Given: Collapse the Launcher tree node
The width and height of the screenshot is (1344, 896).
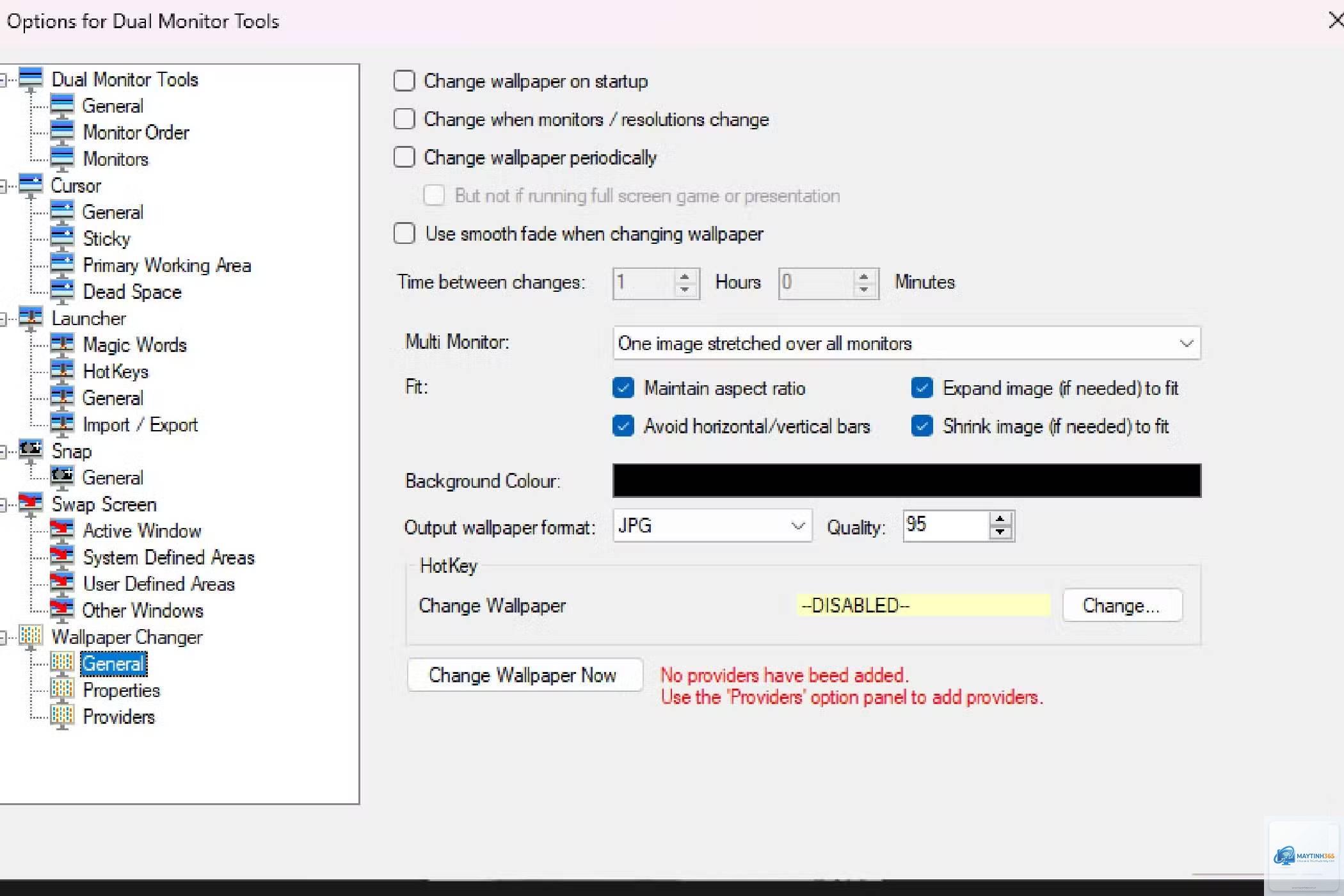Looking at the screenshot, I should point(3,319).
